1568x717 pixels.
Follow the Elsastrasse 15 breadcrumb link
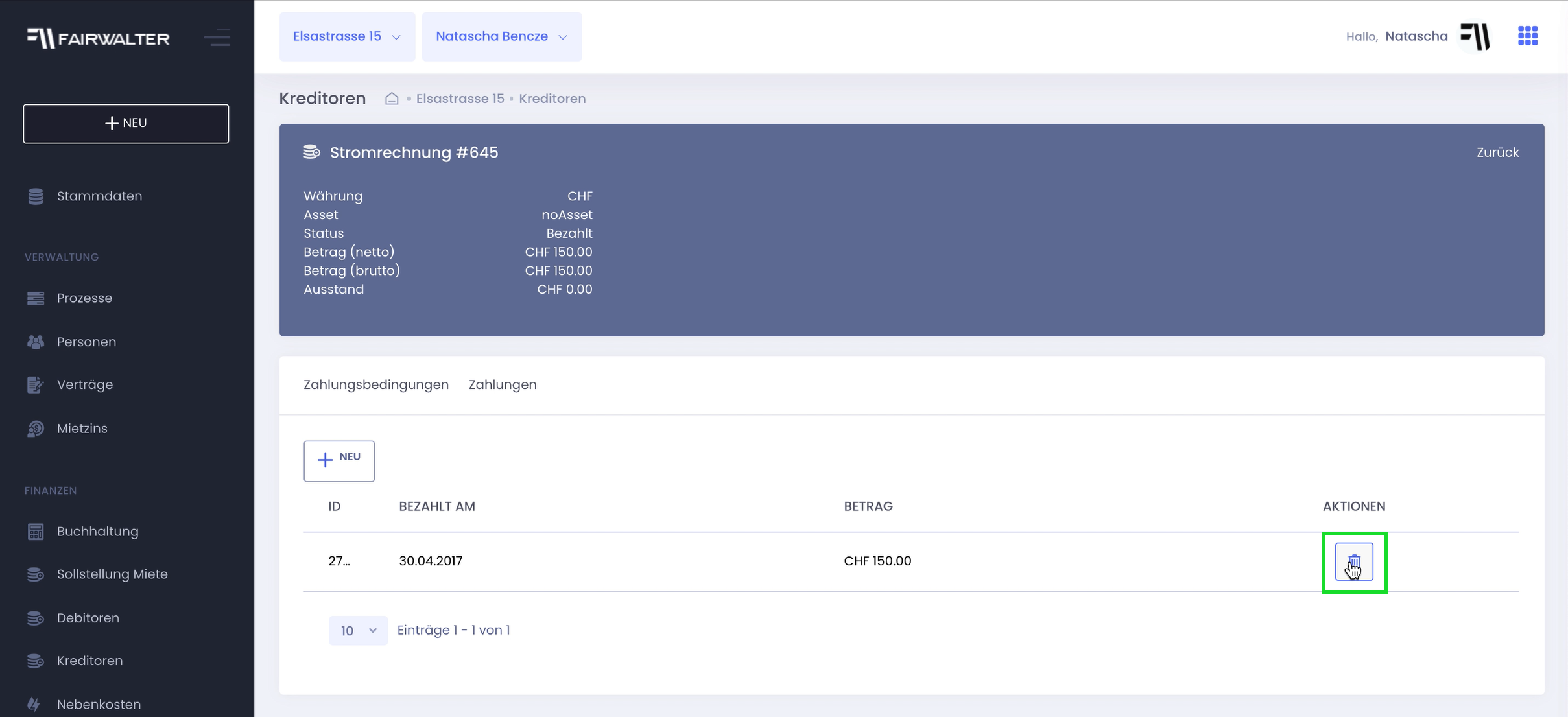point(460,99)
